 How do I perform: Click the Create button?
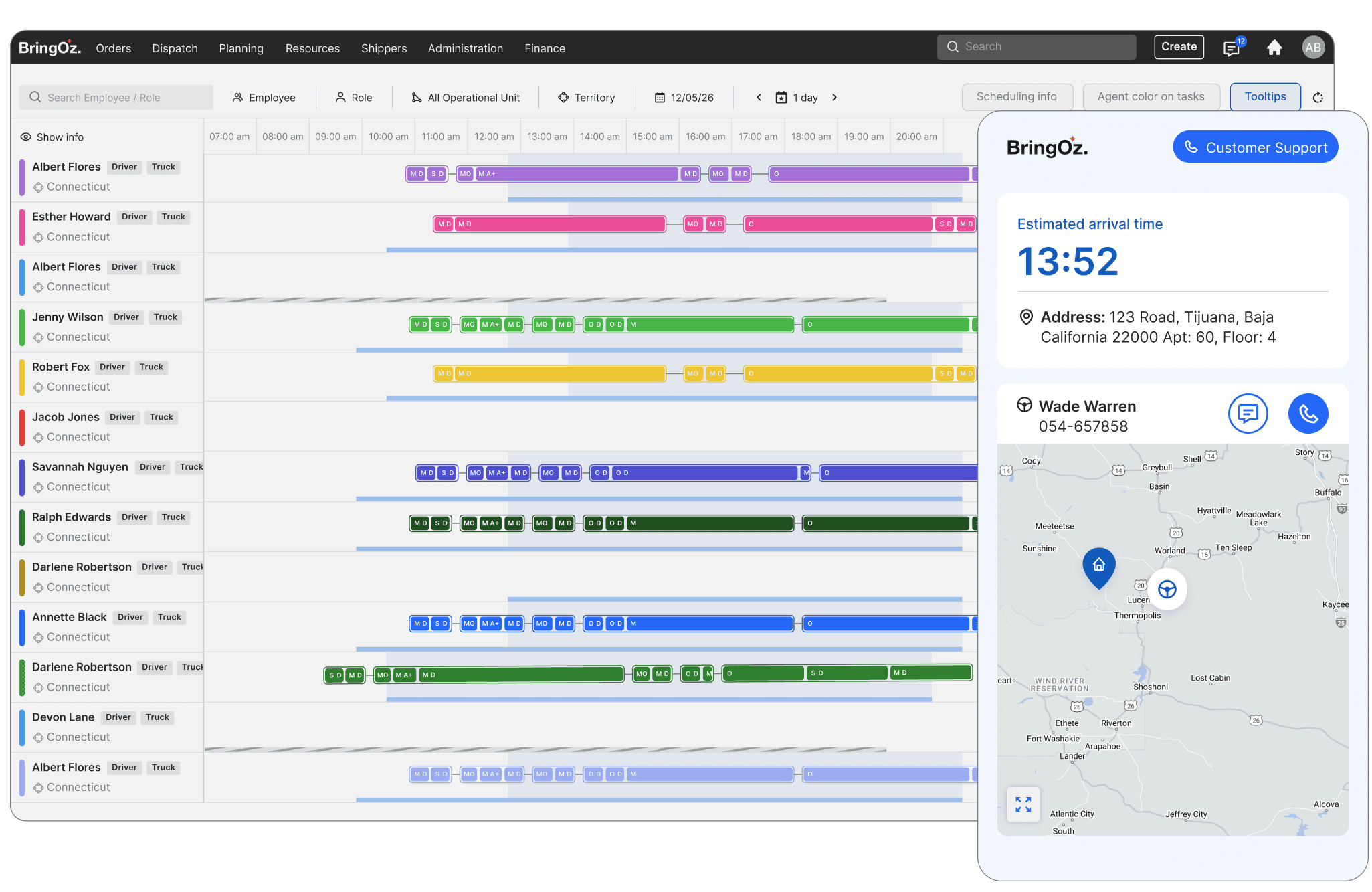tap(1179, 47)
